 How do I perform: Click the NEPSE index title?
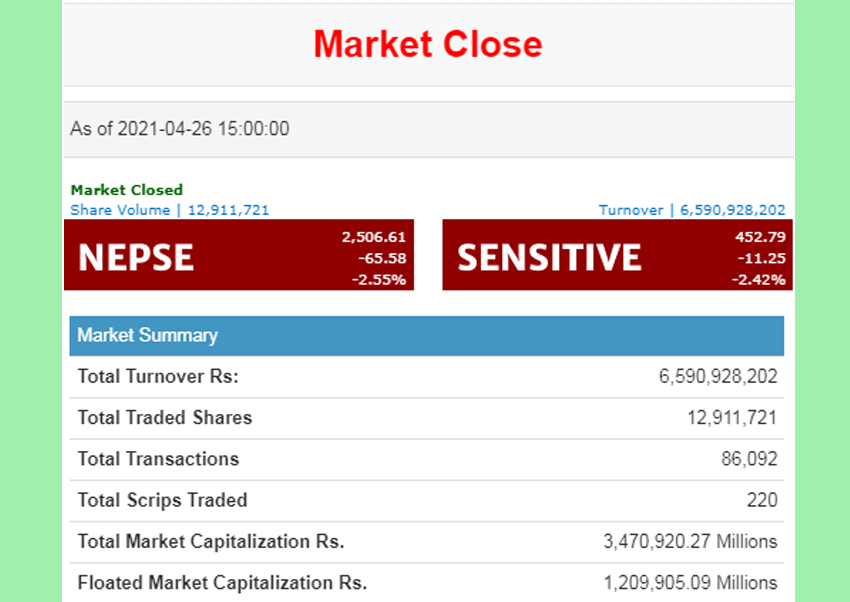click(x=136, y=257)
